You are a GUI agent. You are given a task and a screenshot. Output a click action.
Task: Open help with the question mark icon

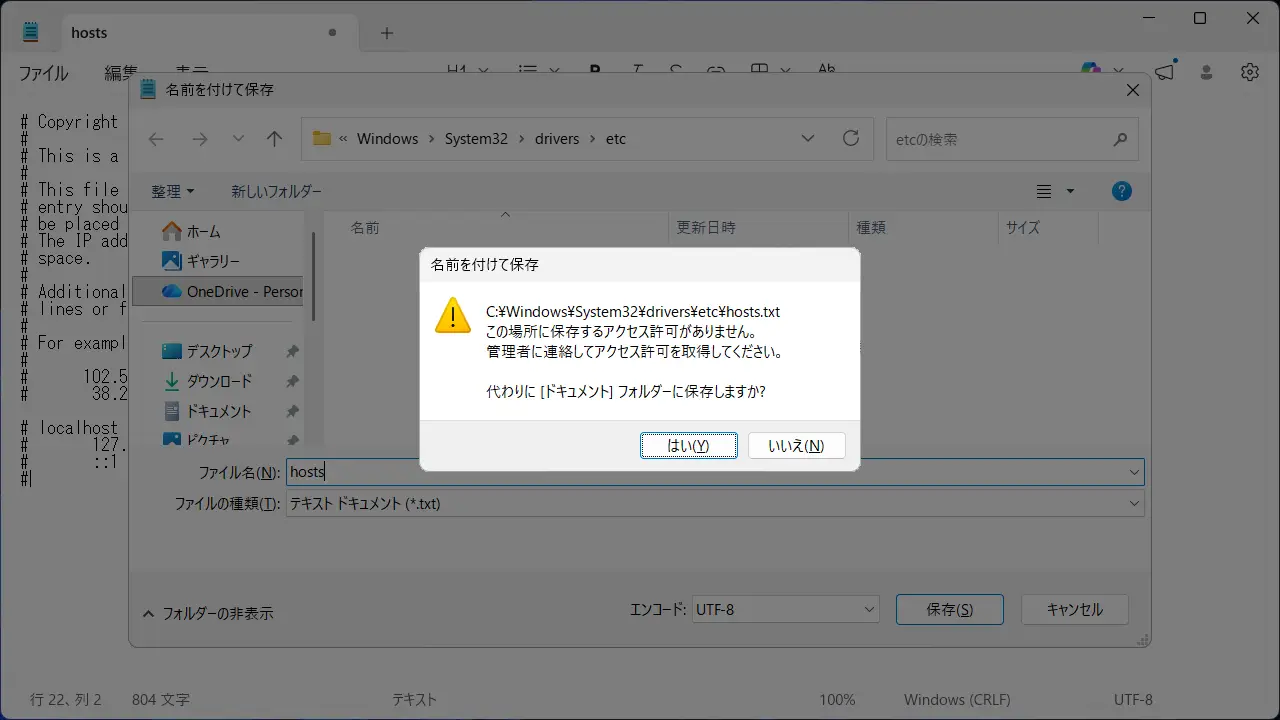(x=1122, y=191)
